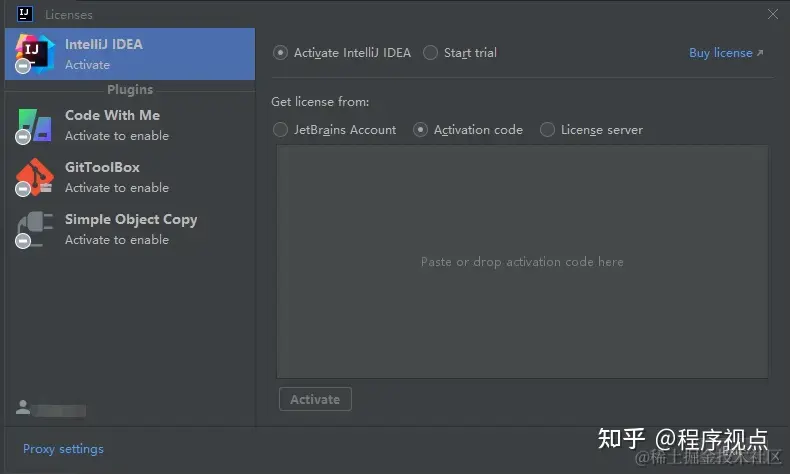Image resolution: width=790 pixels, height=474 pixels.
Task: Click the user account avatar icon
Action: click(23, 407)
